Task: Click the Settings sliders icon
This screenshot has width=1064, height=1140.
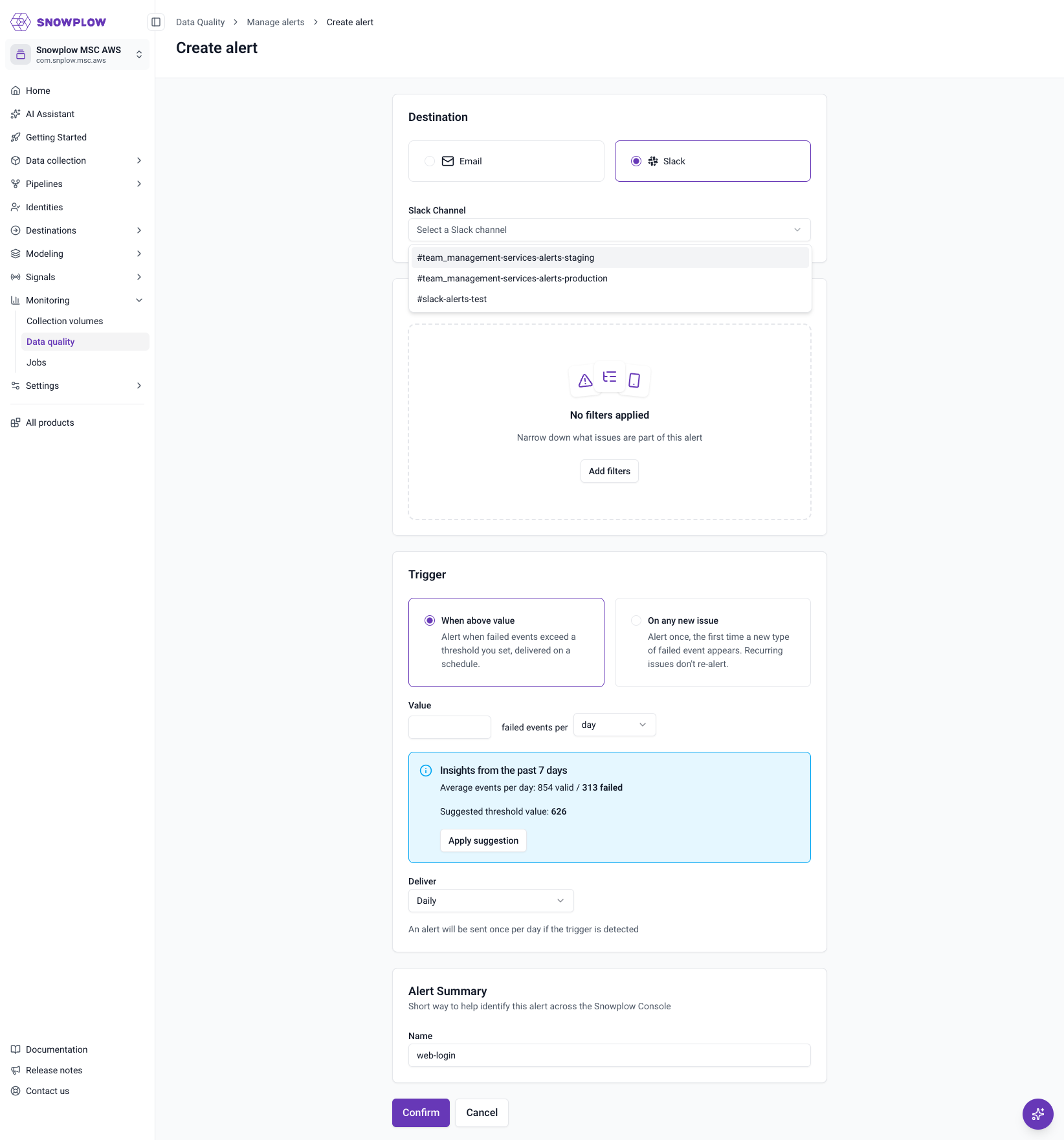Action: [x=16, y=386]
